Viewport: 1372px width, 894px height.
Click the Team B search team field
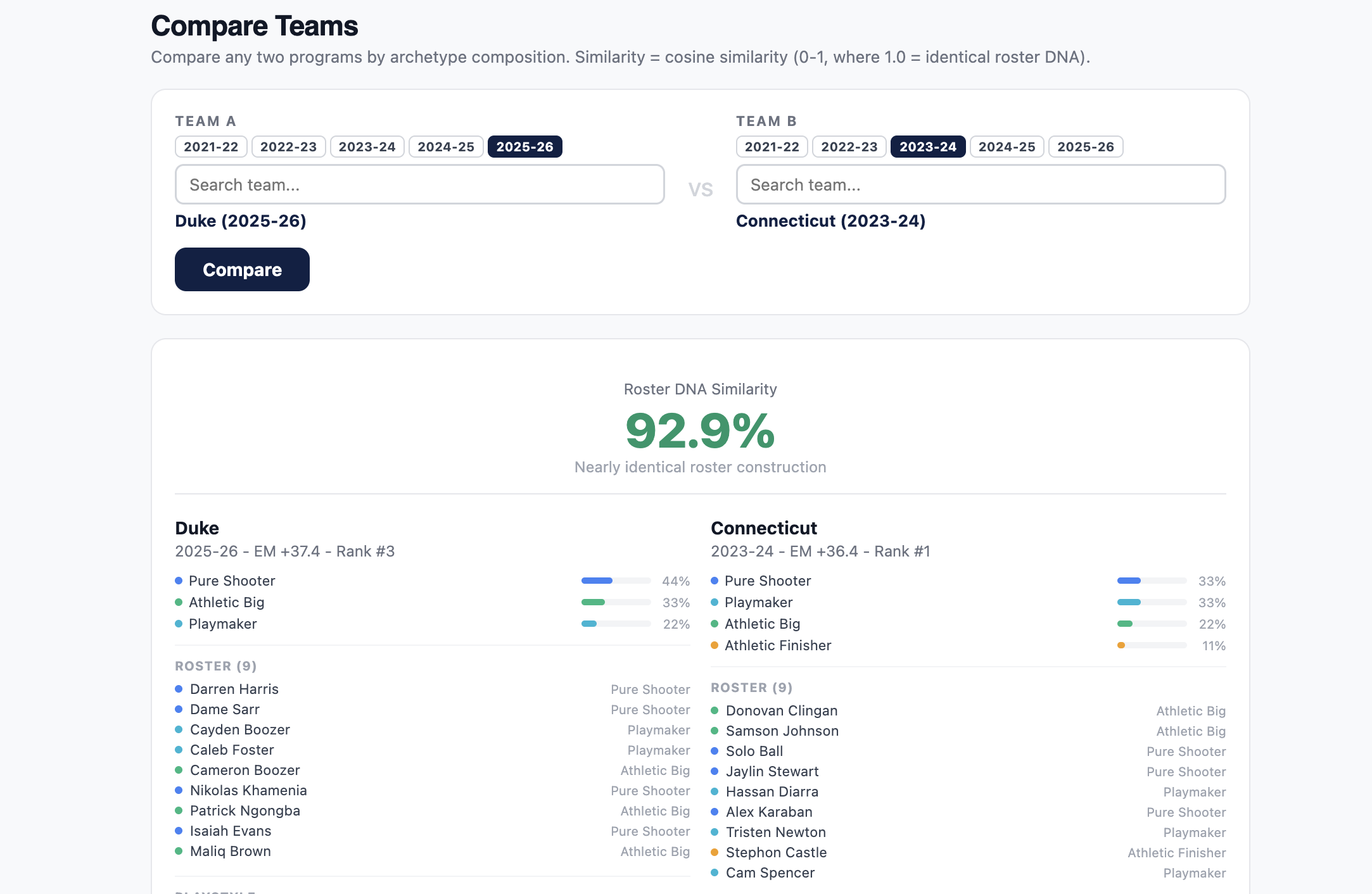[981, 184]
